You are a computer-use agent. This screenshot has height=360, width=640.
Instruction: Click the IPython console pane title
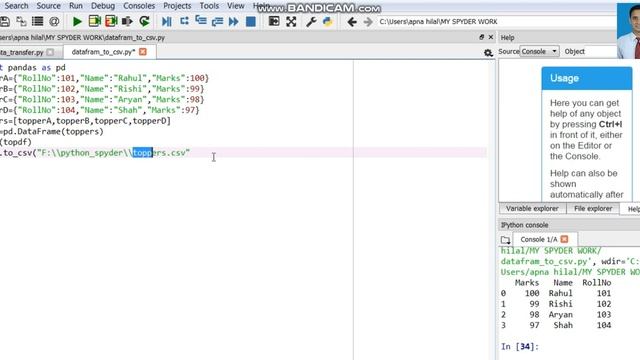click(x=524, y=225)
